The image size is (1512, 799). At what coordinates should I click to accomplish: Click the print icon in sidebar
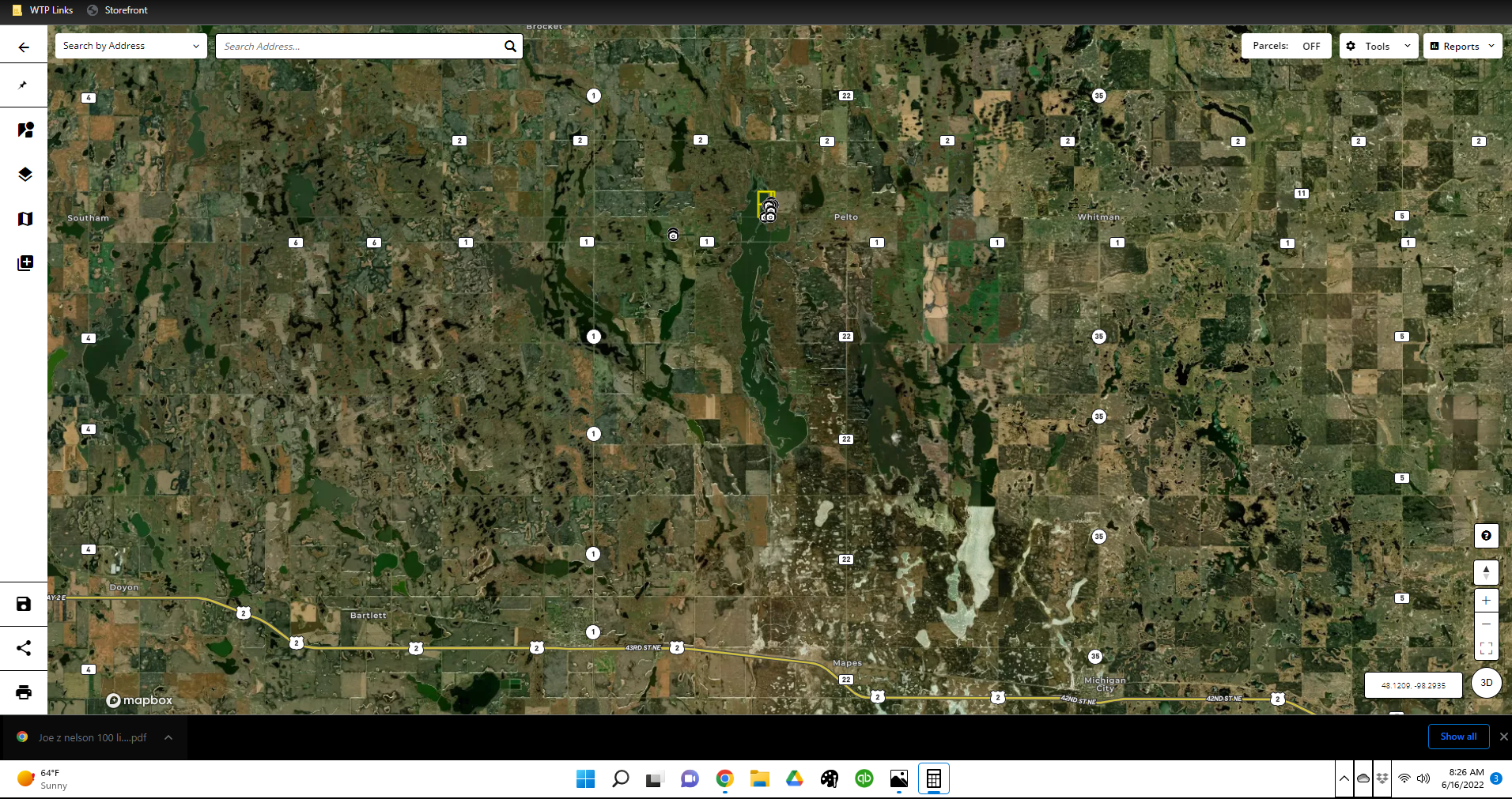point(24,692)
